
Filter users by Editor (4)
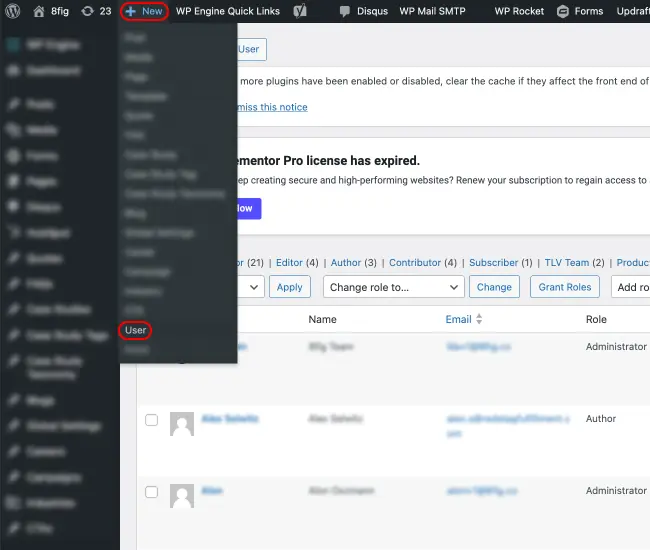(297, 263)
